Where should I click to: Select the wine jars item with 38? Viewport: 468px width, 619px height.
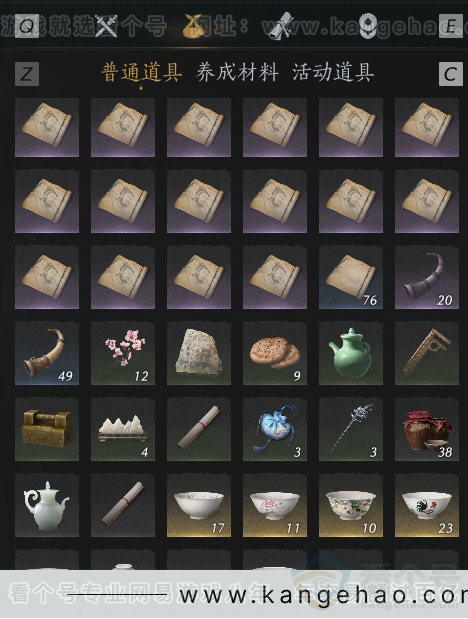(427, 430)
